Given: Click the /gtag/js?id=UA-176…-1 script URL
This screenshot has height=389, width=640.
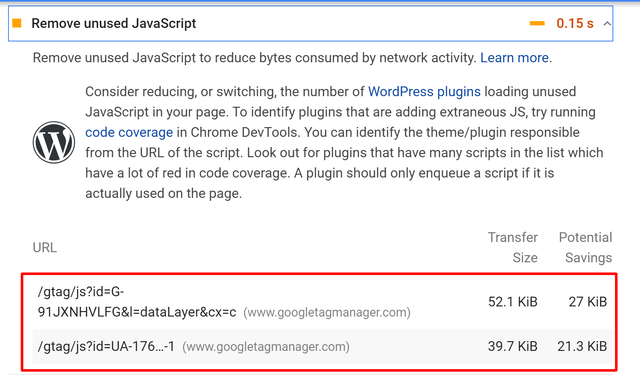Looking at the screenshot, I should click(106, 347).
